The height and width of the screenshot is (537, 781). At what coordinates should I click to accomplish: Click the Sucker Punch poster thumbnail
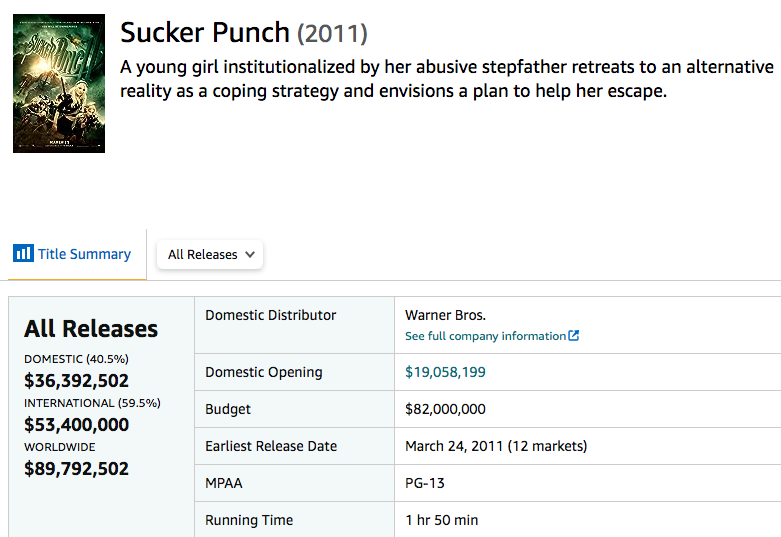[59, 83]
